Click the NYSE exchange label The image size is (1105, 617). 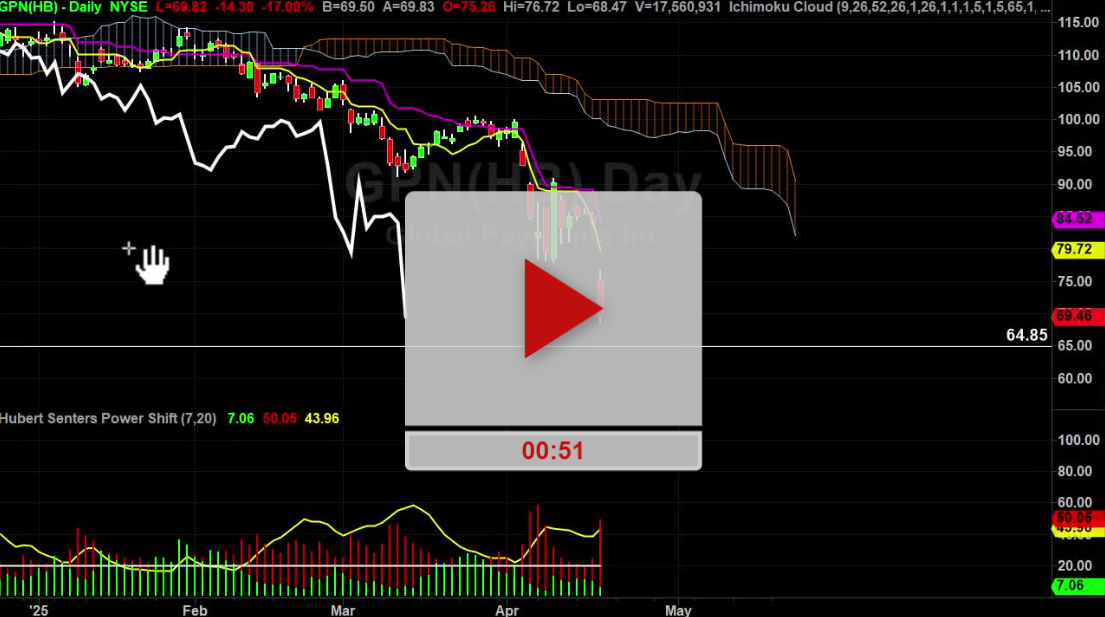tap(128, 7)
